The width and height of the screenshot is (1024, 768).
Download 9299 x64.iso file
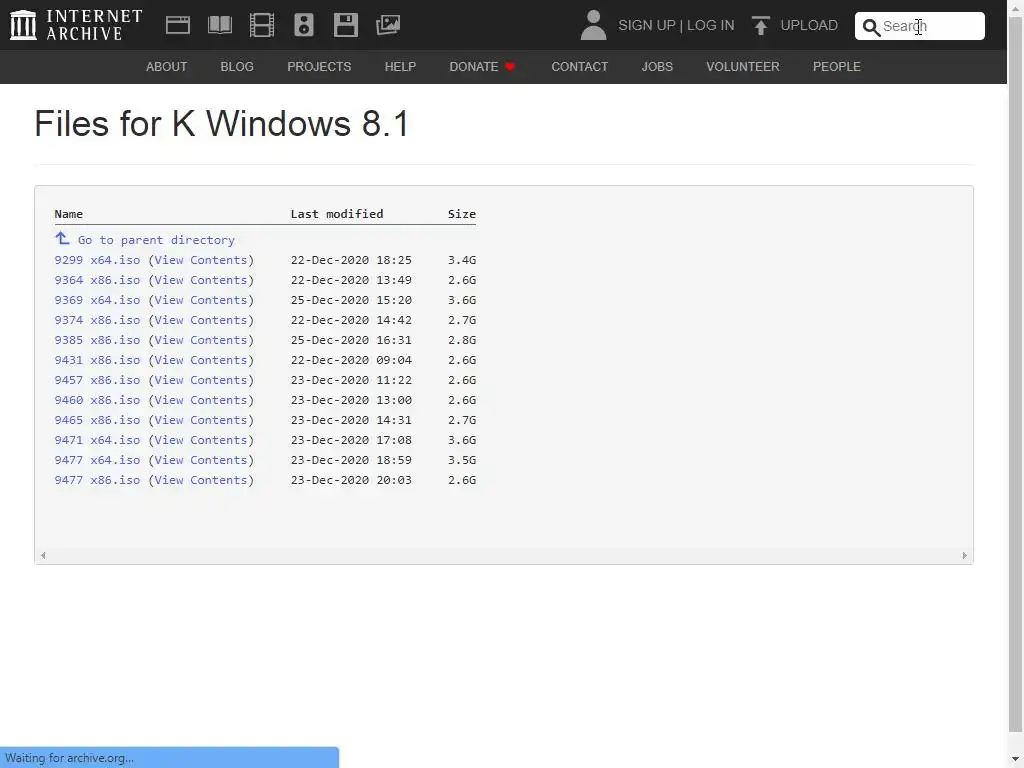(97, 260)
